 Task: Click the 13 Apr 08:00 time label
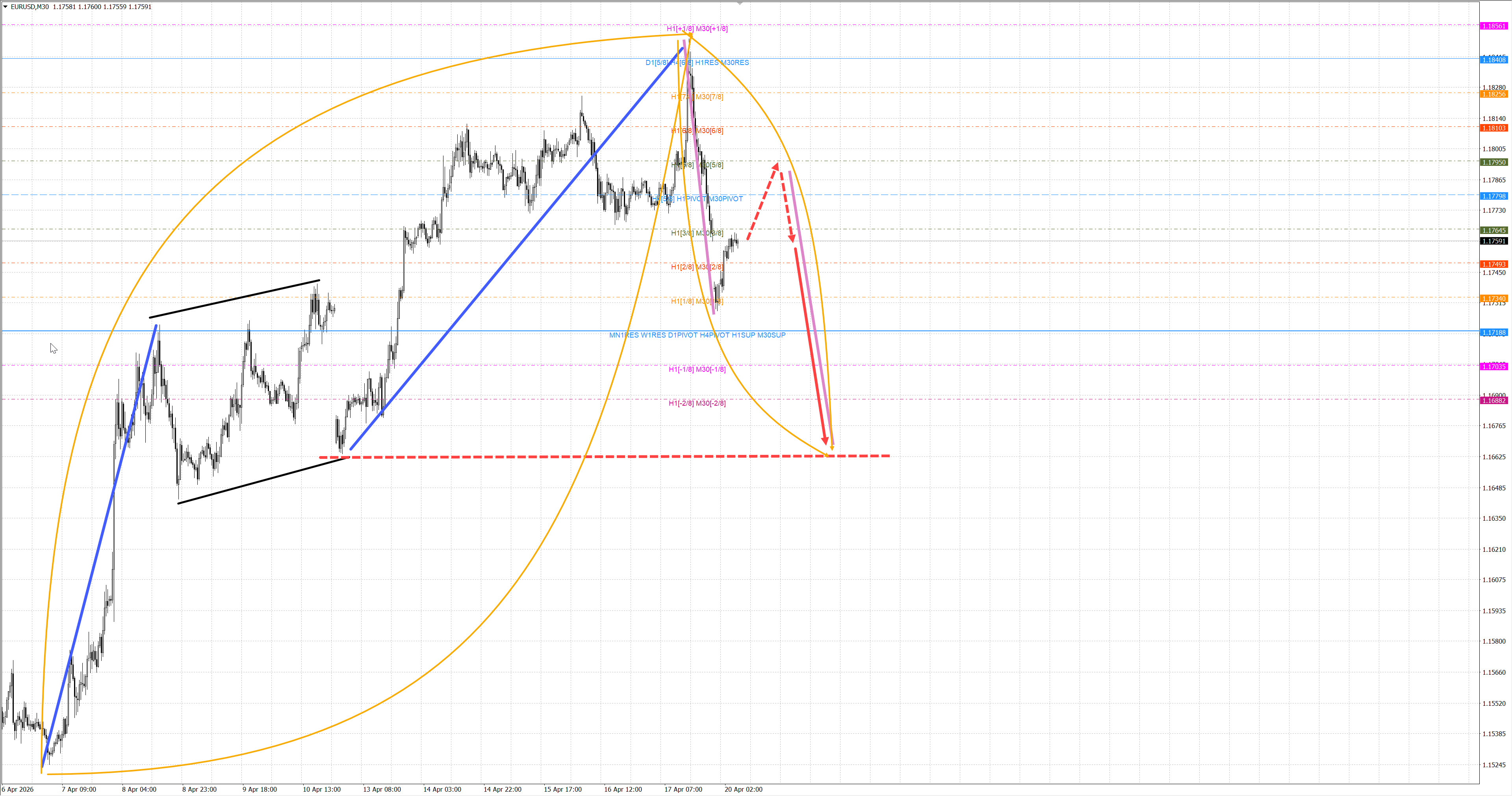pyautogui.click(x=382, y=790)
